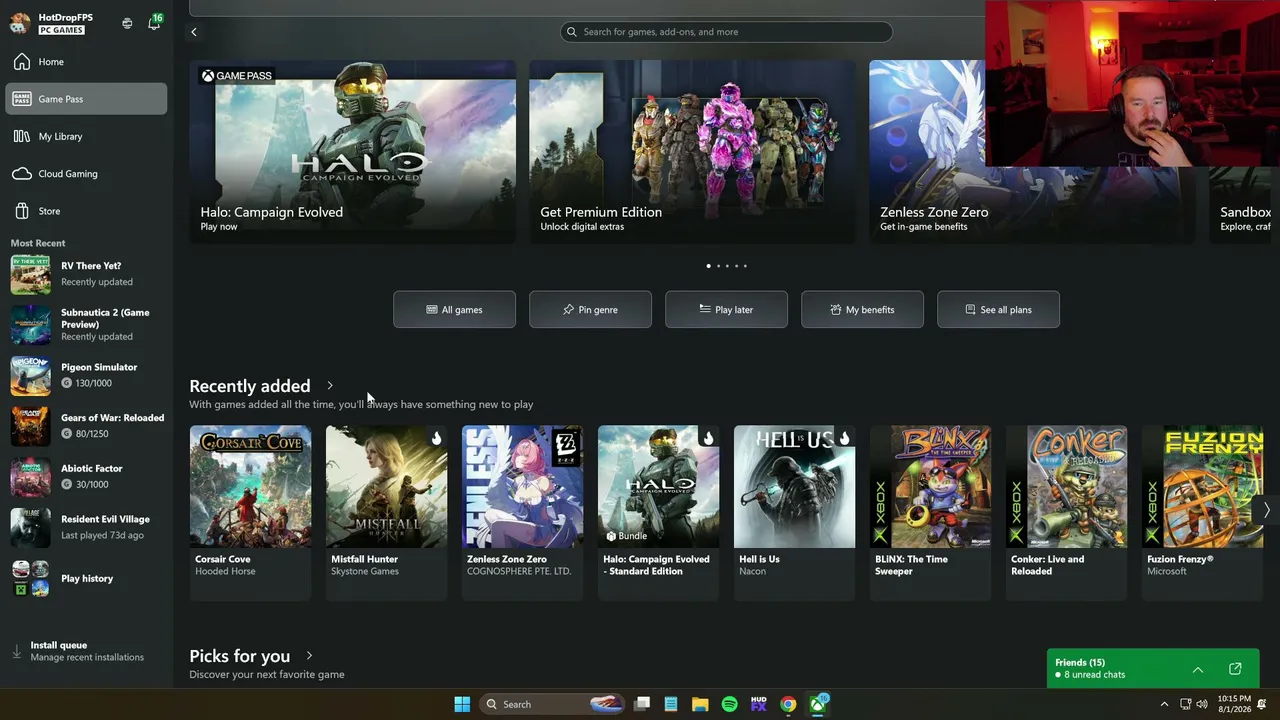Click the Play later button
1280x720 pixels.
click(x=726, y=310)
